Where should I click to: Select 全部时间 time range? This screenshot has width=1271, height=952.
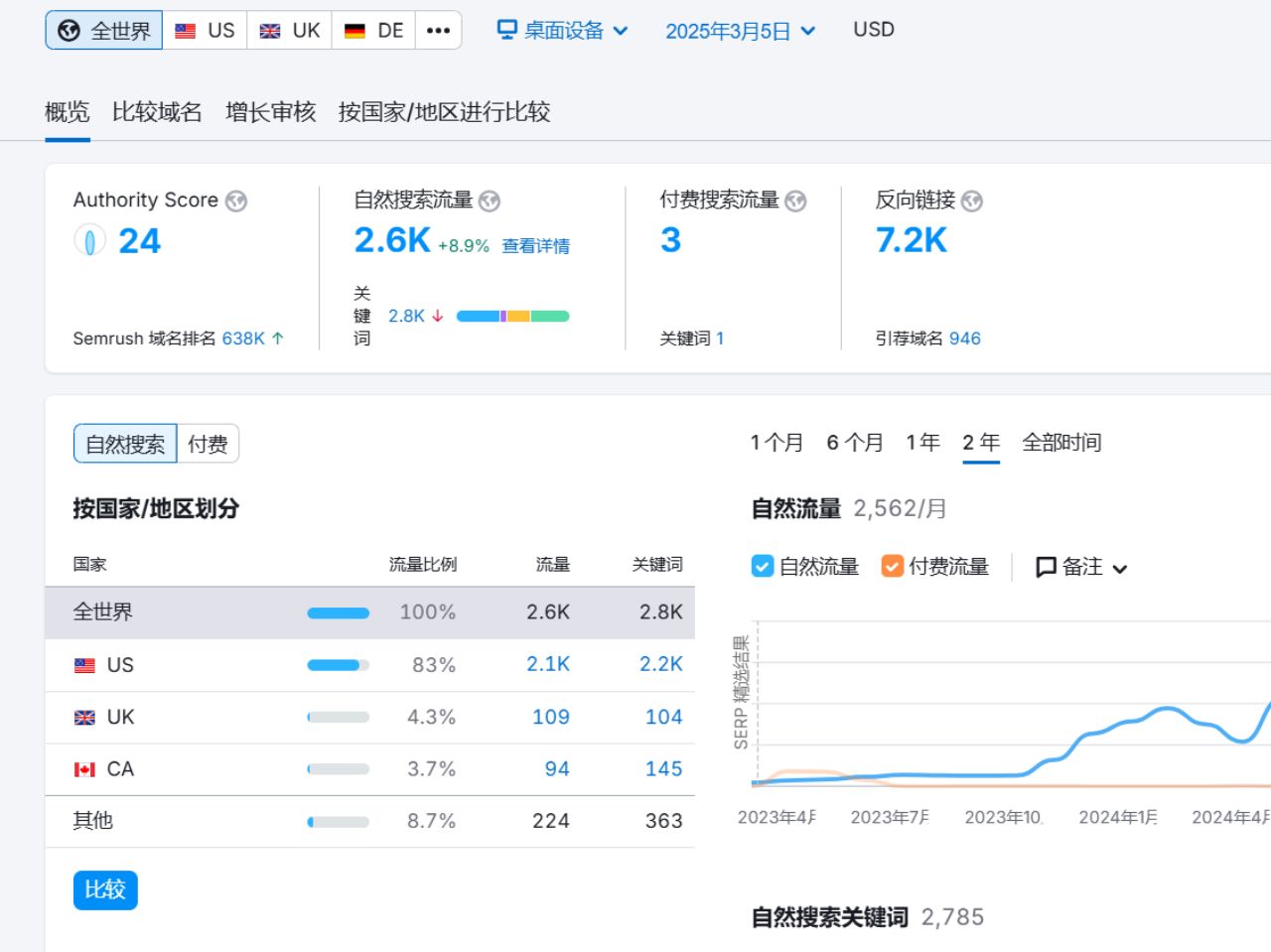click(x=1061, y=443)
